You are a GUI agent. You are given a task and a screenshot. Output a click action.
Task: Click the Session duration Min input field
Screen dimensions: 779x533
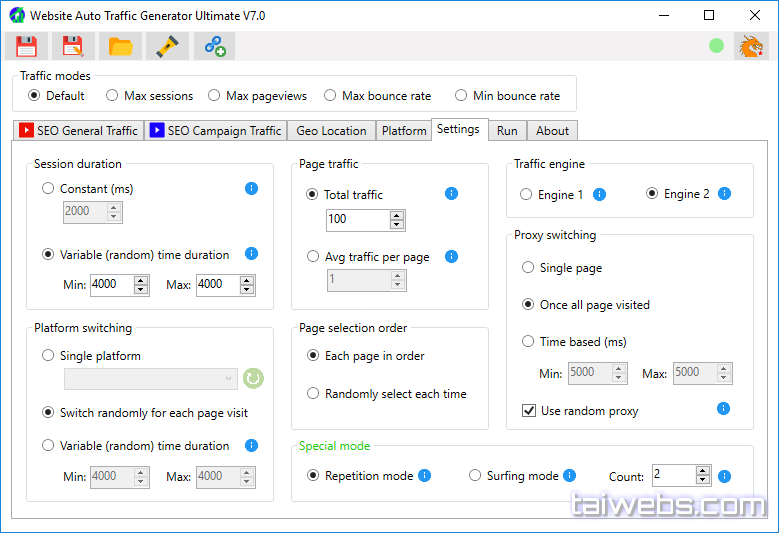coord(109,285)
